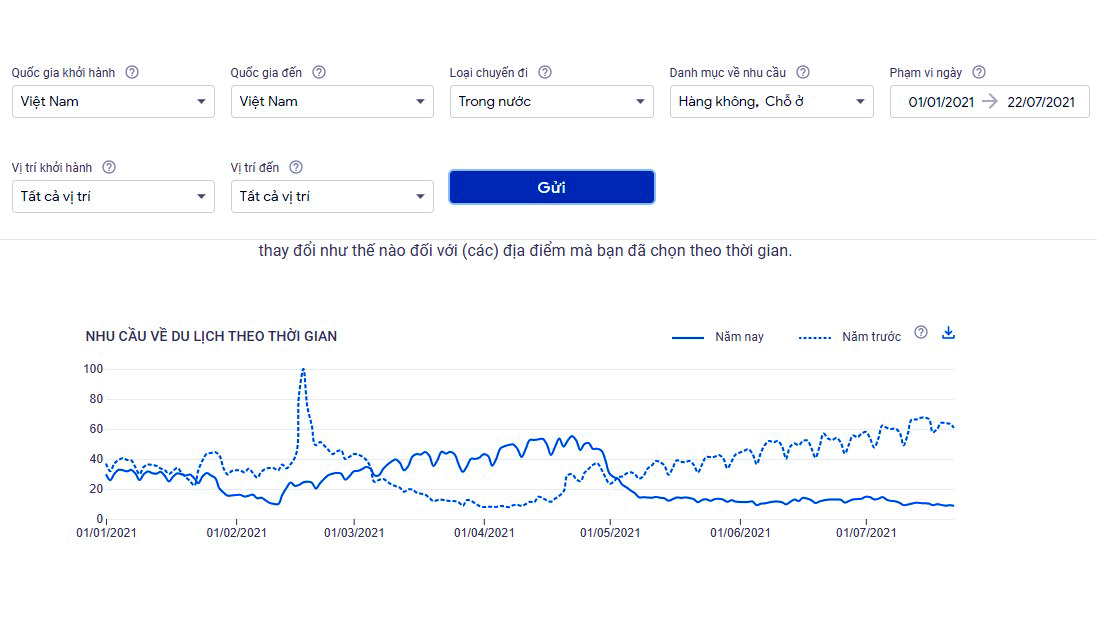This screenshot has width=1097, height=630.
Task: Toggle the Năm nay legend series
Action: coord(718,337)
